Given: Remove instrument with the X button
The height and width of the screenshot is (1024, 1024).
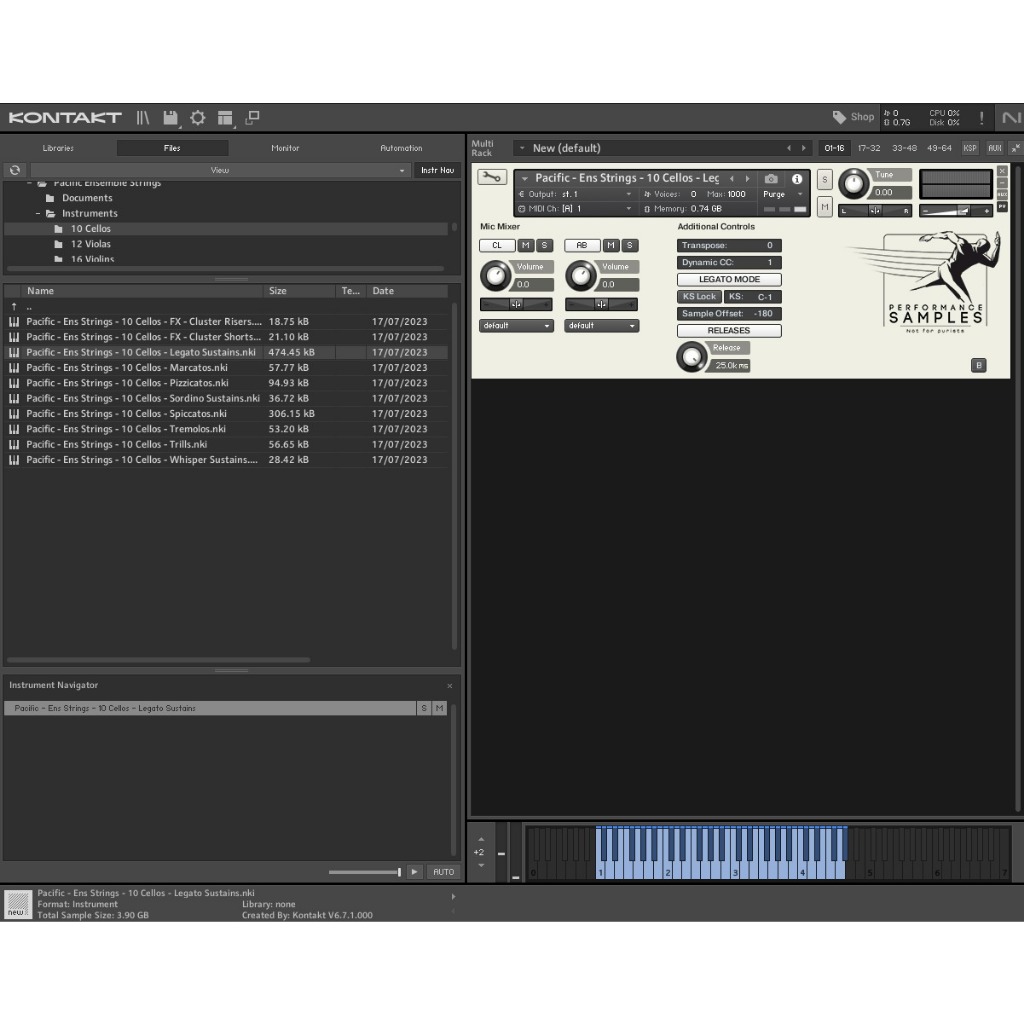Looking at the screenshot, I should [1002, 171].
